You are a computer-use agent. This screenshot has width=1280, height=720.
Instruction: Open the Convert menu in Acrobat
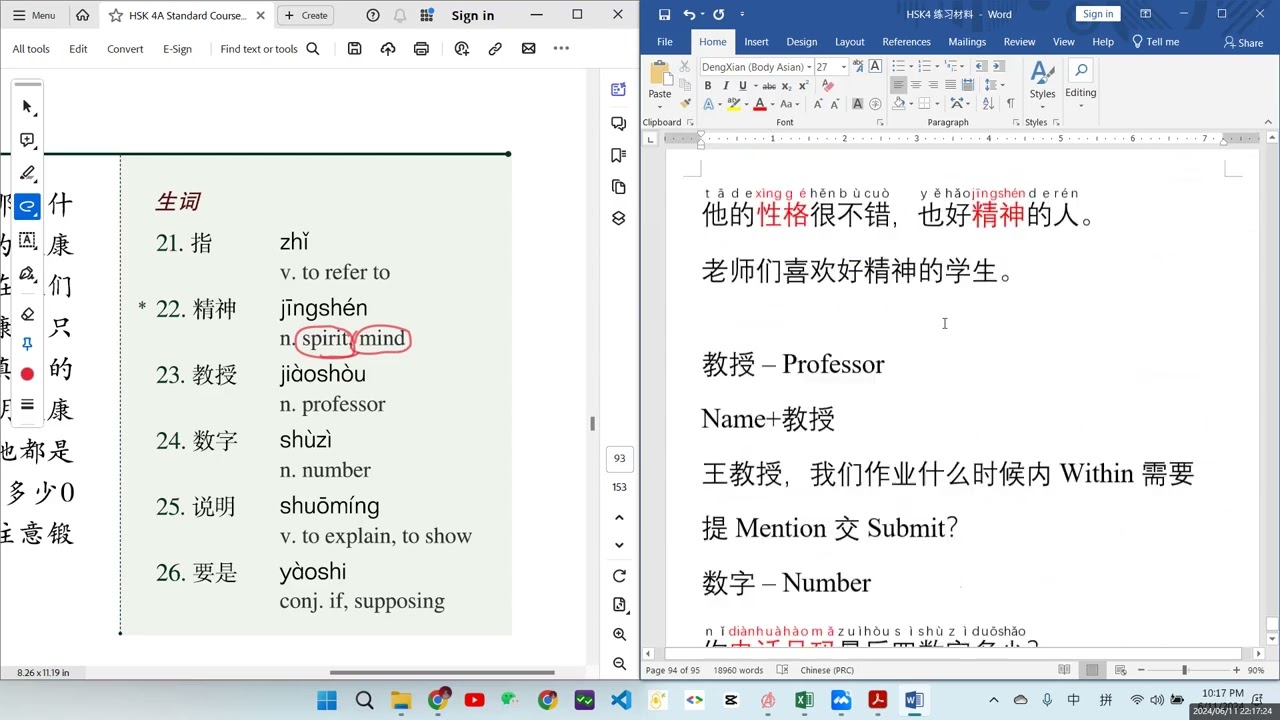coord(125,49)
